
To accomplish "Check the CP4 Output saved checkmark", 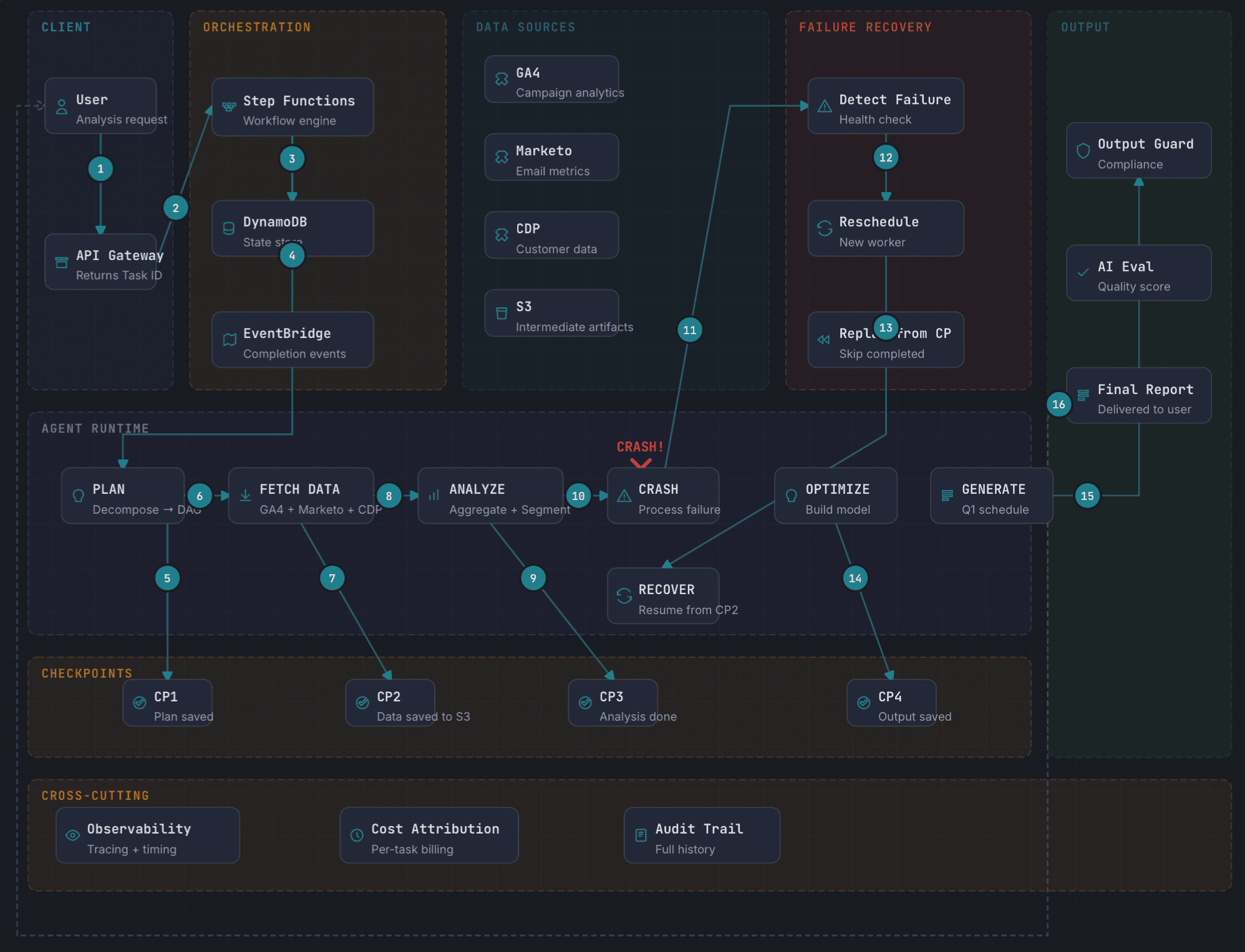I will tap(863, 703).
